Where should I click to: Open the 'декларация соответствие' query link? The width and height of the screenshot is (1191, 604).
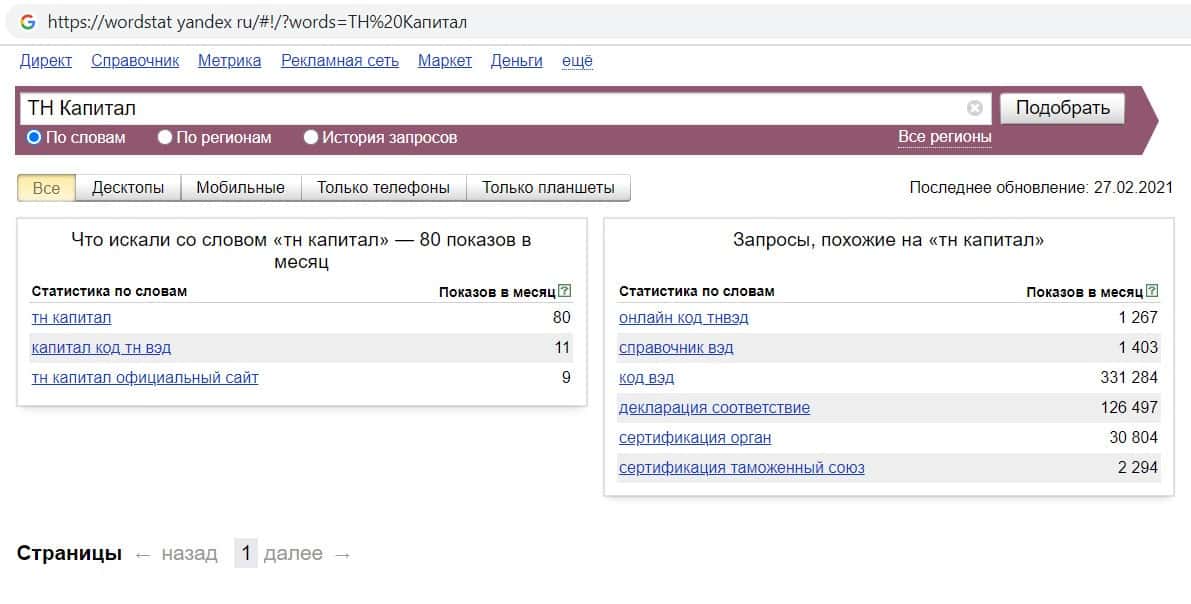pos(714,408)
